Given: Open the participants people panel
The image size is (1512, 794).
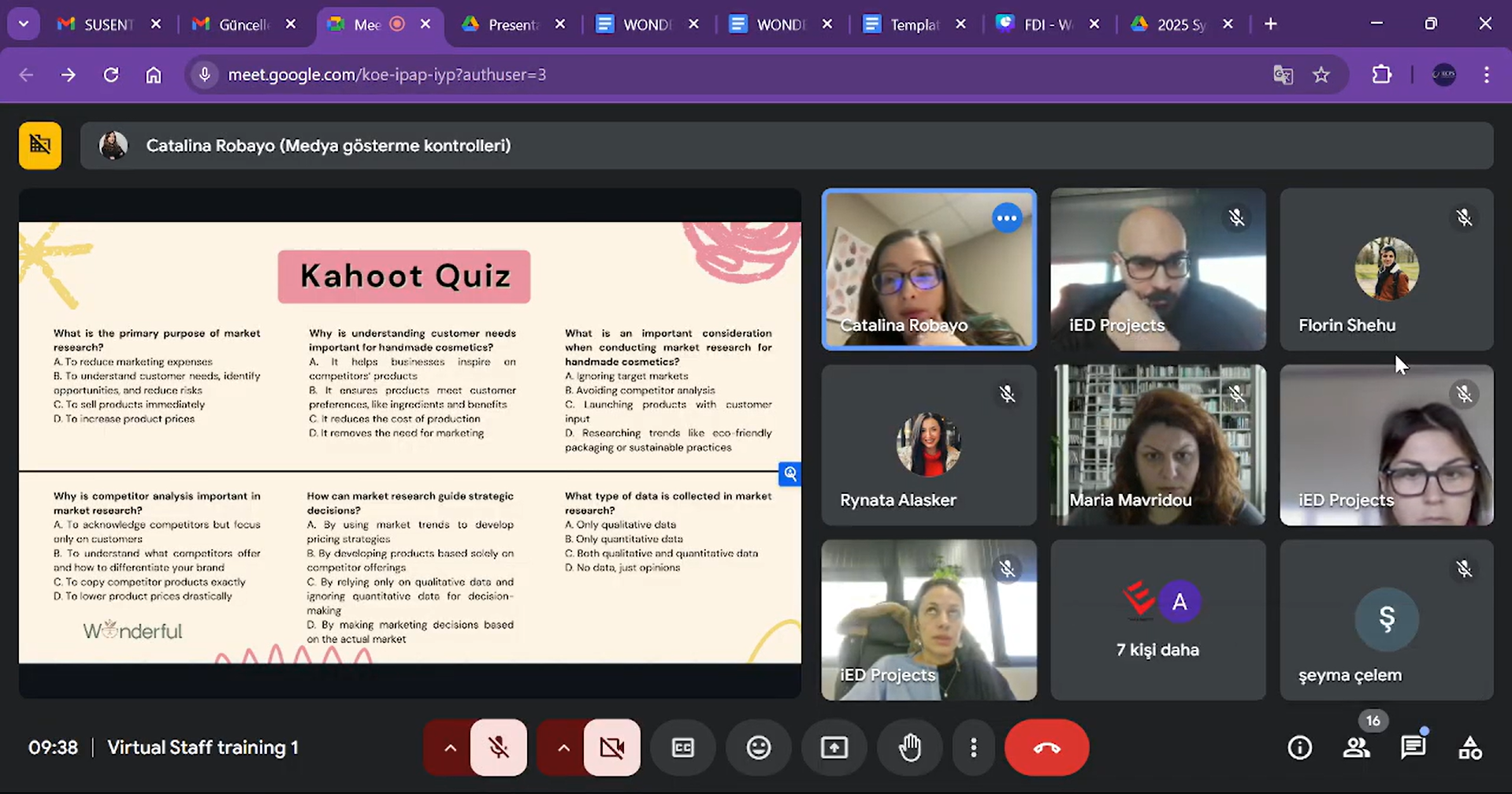Looking at the screenshot, I should (x=1356, y=748).
